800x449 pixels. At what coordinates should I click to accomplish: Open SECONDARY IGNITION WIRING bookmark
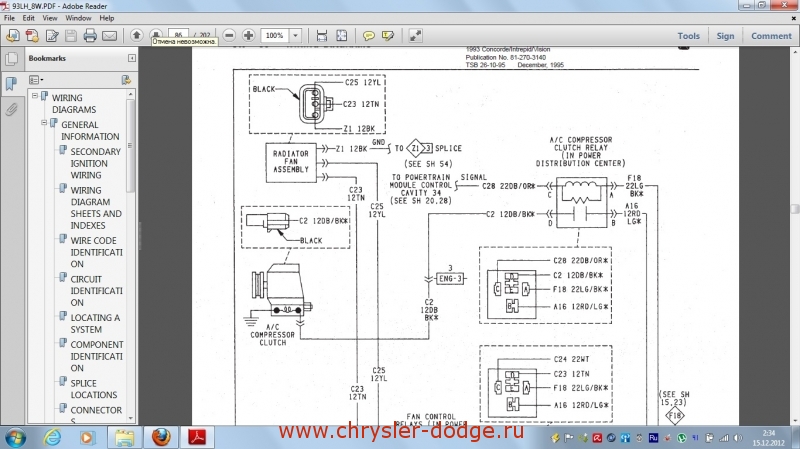click(95, 163)
